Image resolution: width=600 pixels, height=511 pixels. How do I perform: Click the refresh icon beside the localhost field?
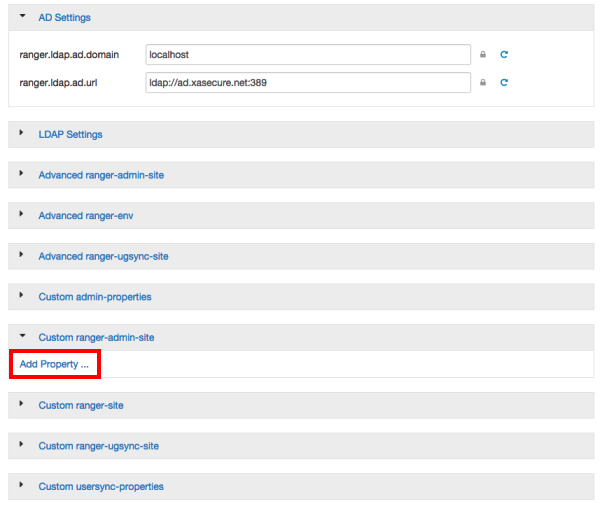tap(504, 55)
